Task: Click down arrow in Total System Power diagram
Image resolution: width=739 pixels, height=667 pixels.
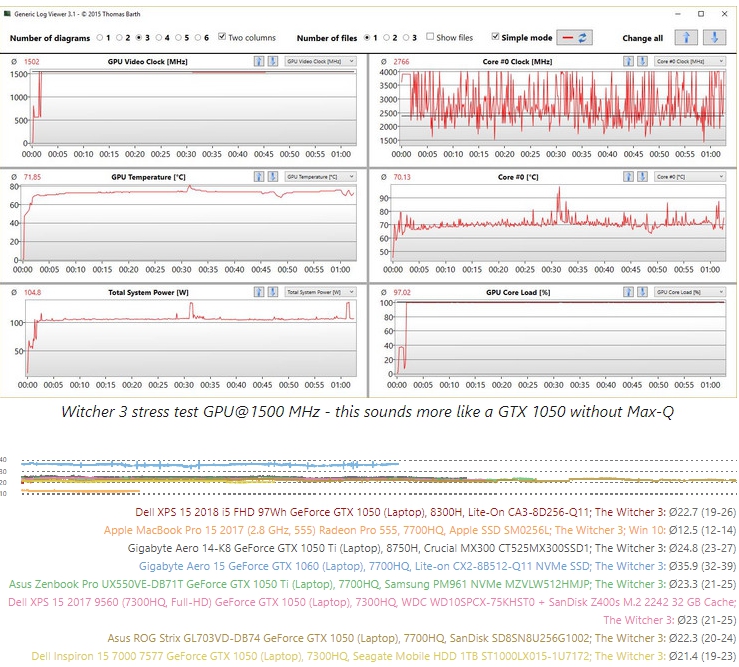Action: 272,292
